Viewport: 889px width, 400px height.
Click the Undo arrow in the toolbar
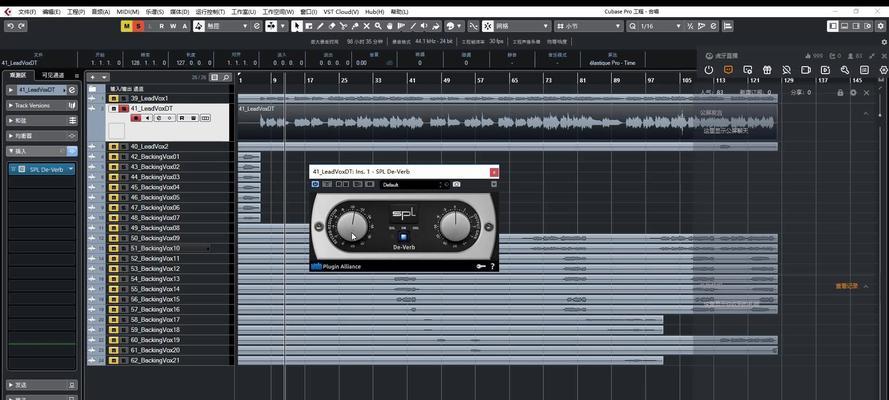11,26
